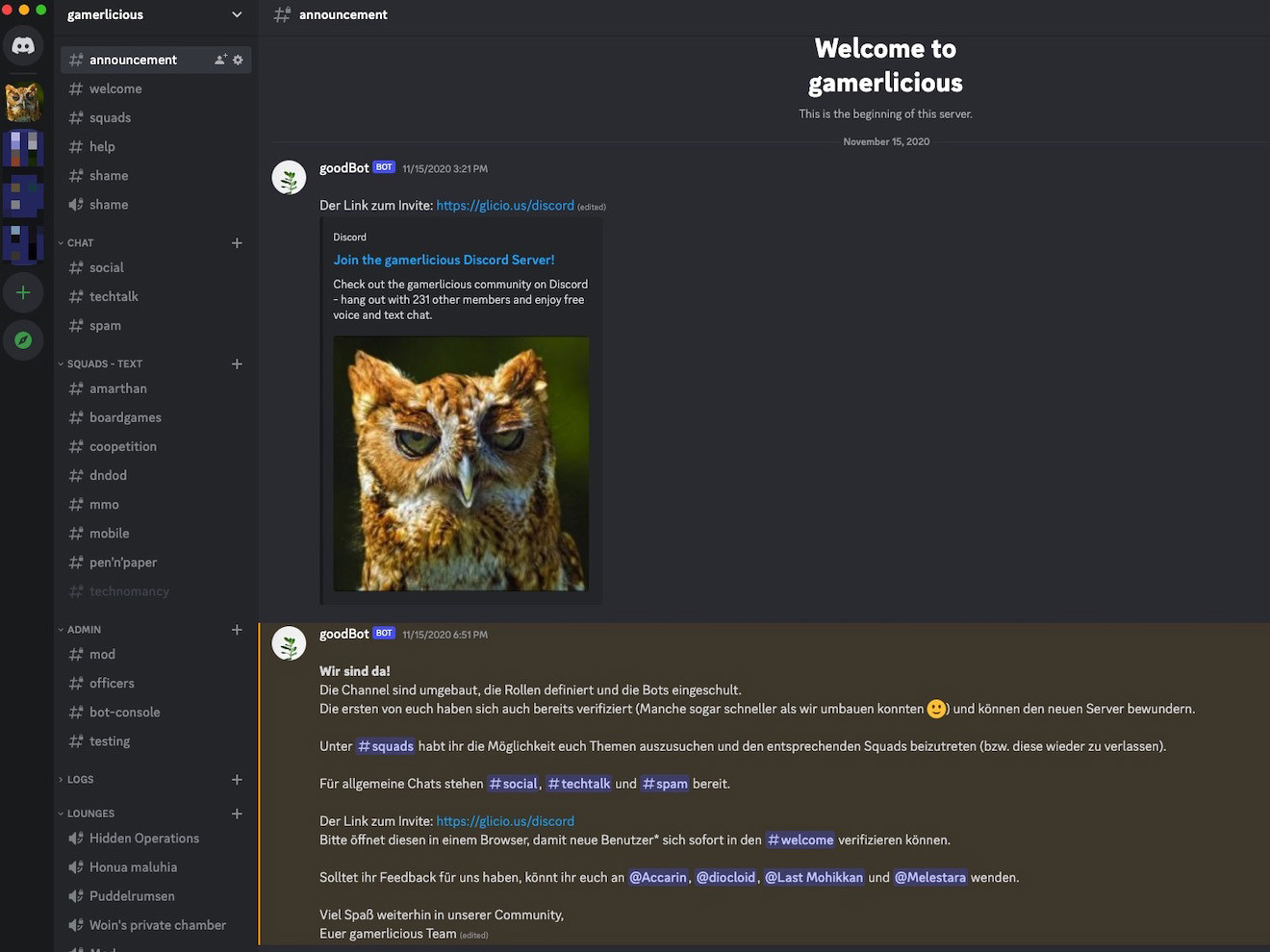
Task: Click 'Join the gamerlicious Discord Server!' link
Action: 444,259
